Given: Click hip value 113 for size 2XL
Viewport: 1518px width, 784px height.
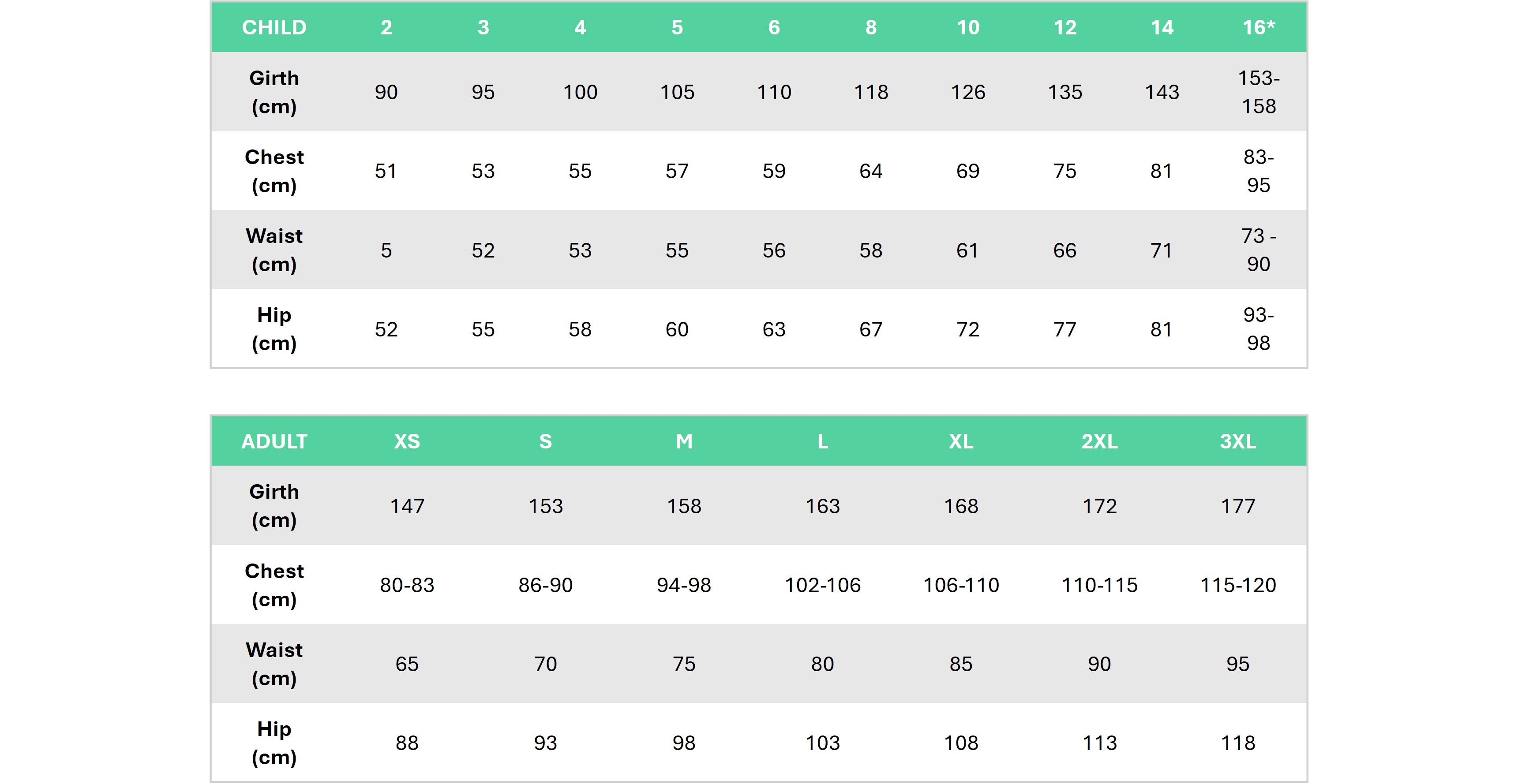Looking at the screenshot, I should pyautogui.click(x=1099, y=743).
